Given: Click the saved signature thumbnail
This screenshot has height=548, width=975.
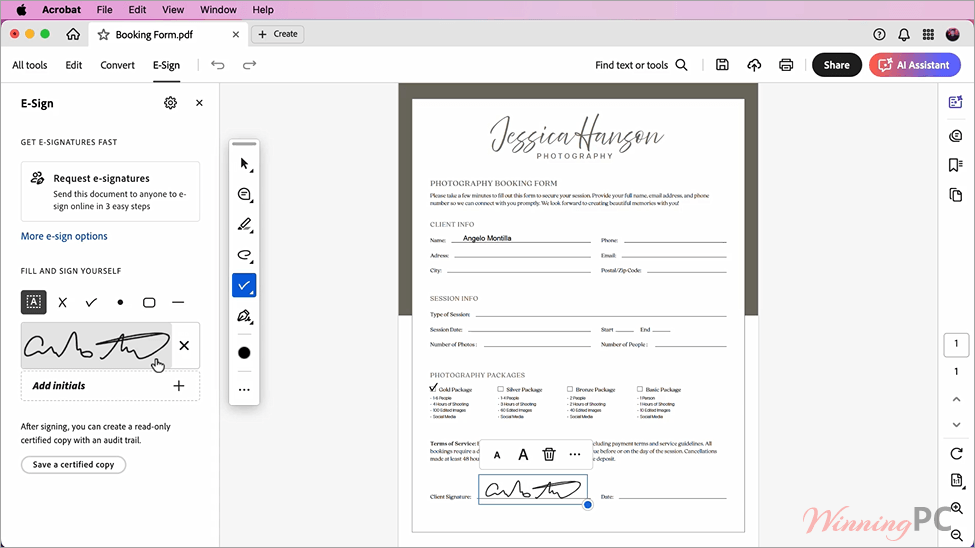Looking at the screenshot, I should (96, 346).
